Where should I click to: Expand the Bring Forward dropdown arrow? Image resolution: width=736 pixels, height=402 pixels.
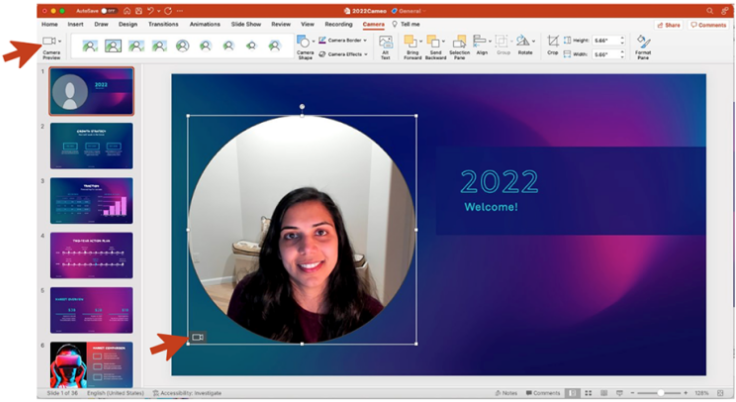pos(421,41)
